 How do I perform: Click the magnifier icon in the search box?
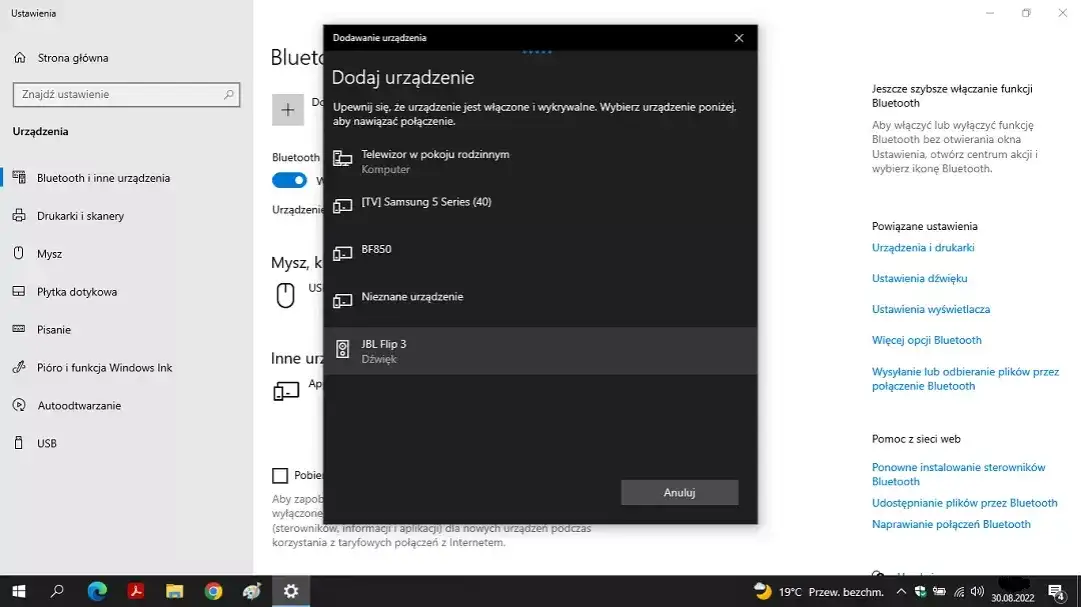tap(230, 94)
